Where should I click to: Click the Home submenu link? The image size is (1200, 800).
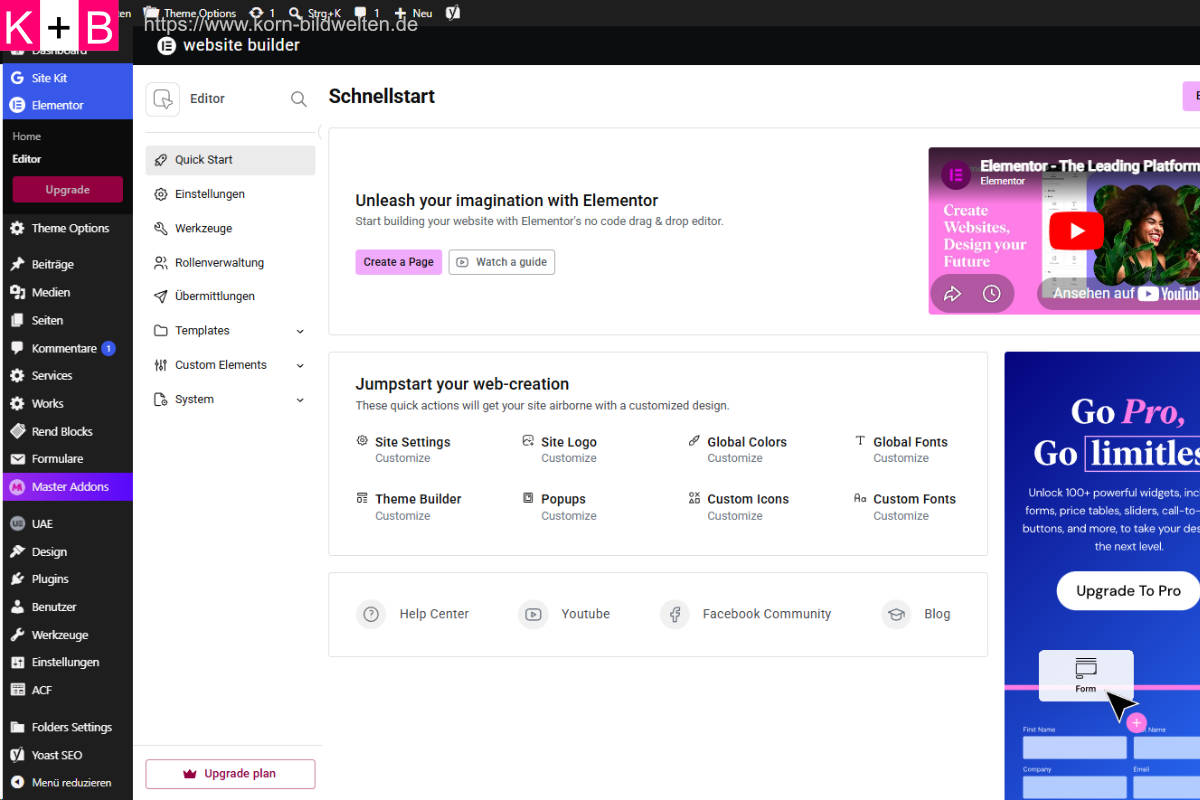[x=27, y=136]
